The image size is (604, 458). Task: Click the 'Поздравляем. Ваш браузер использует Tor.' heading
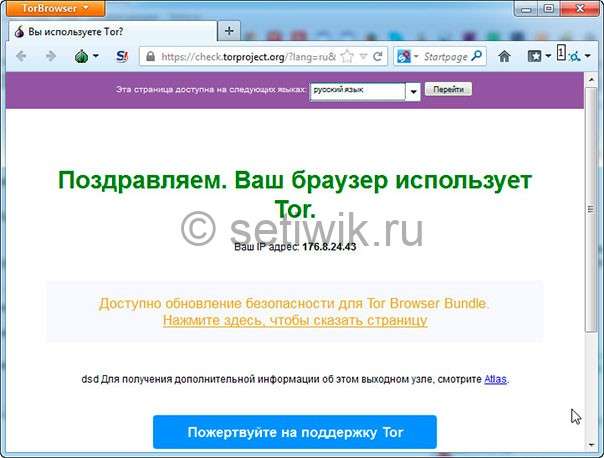coord(295,195)
